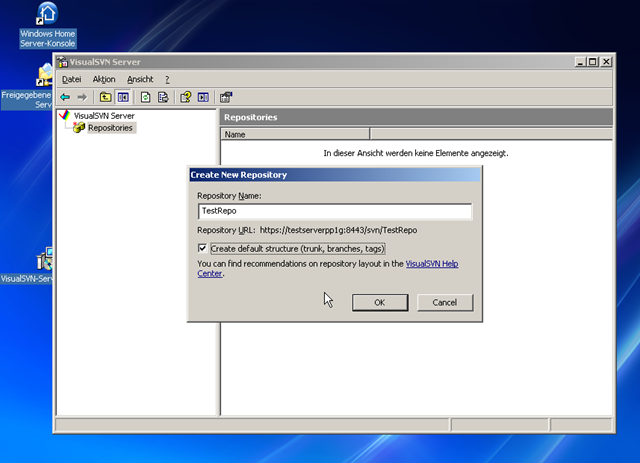Click 'In dieser Ansicht werden keine Elemente angezeigt' text
This screenshot has height=463, width=640.
point(416,153)
